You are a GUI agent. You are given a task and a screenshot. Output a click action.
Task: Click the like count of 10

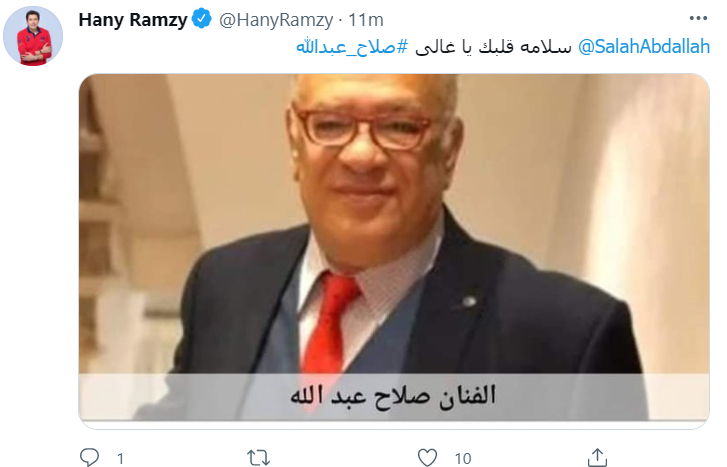(x=463, y=459)
